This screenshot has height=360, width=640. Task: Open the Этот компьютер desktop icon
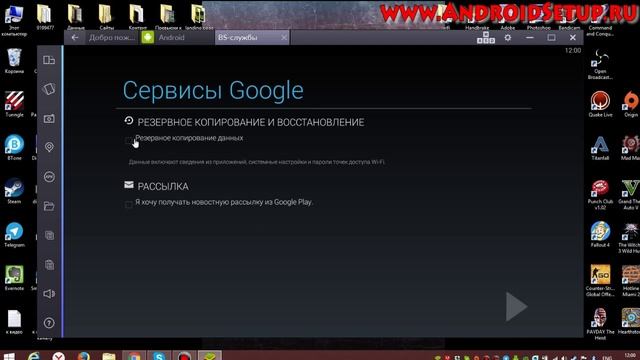coord(14,20)
